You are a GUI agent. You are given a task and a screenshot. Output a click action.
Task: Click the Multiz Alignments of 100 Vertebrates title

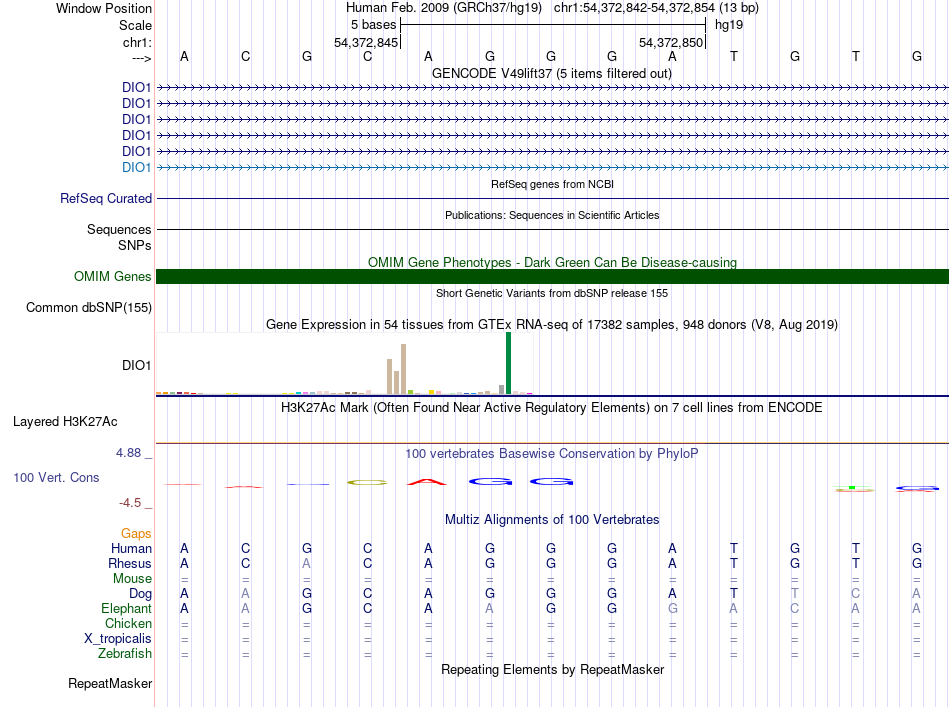point(552,520)
